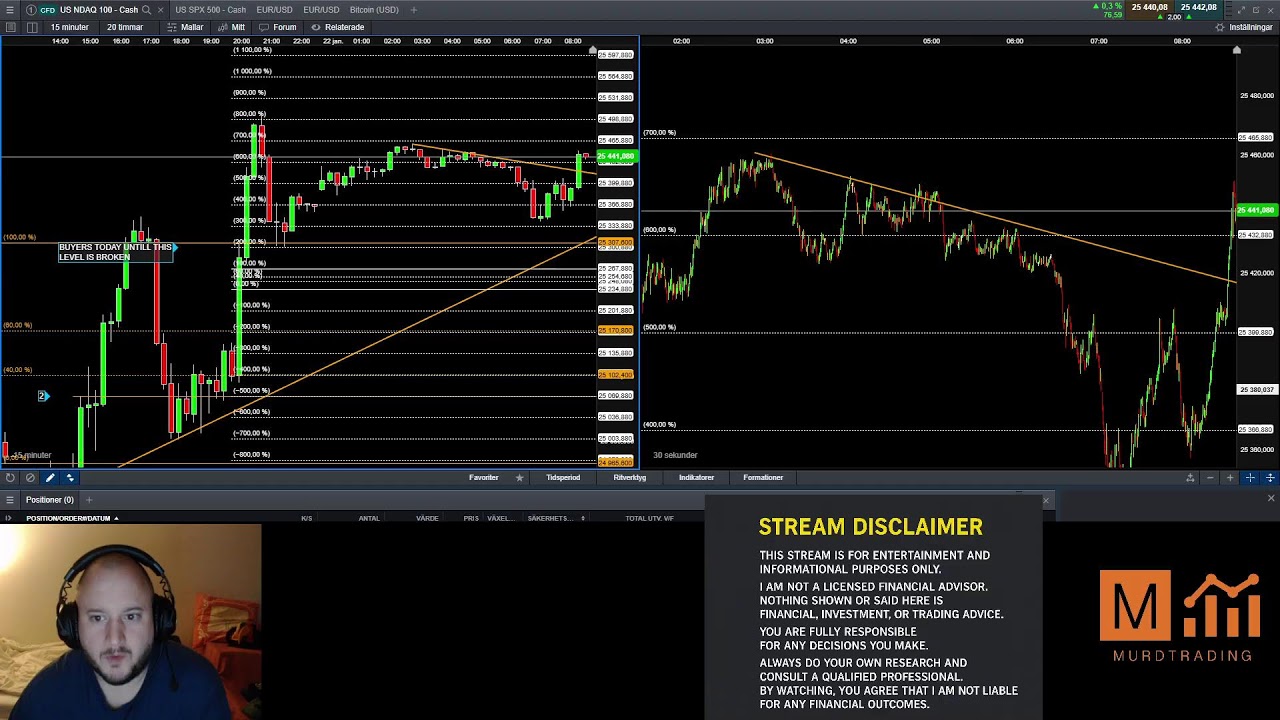Screen dimensions: 1280x720
Task: Click the green 25 441,080 label on right chart
Action: coord(1256,211)
